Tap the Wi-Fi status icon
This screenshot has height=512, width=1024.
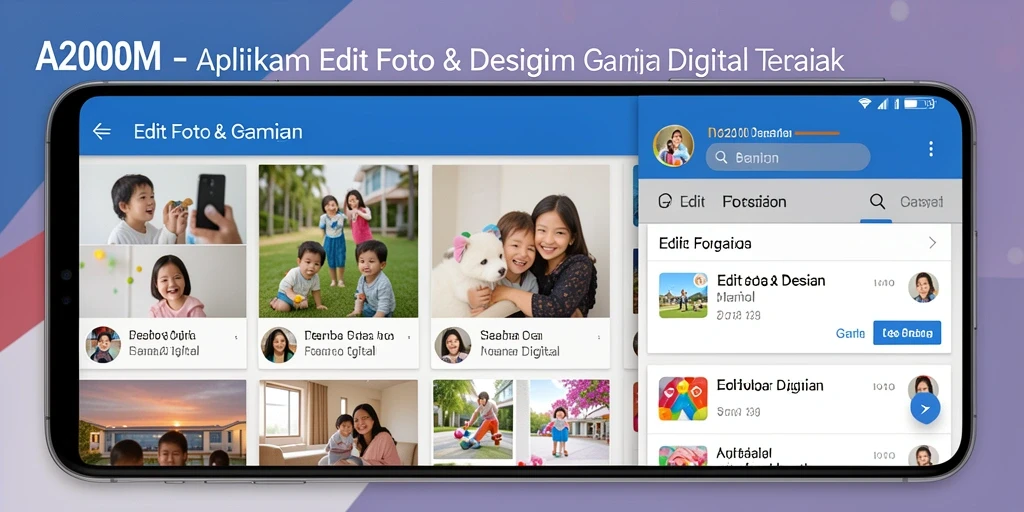(x=865, y=104)
